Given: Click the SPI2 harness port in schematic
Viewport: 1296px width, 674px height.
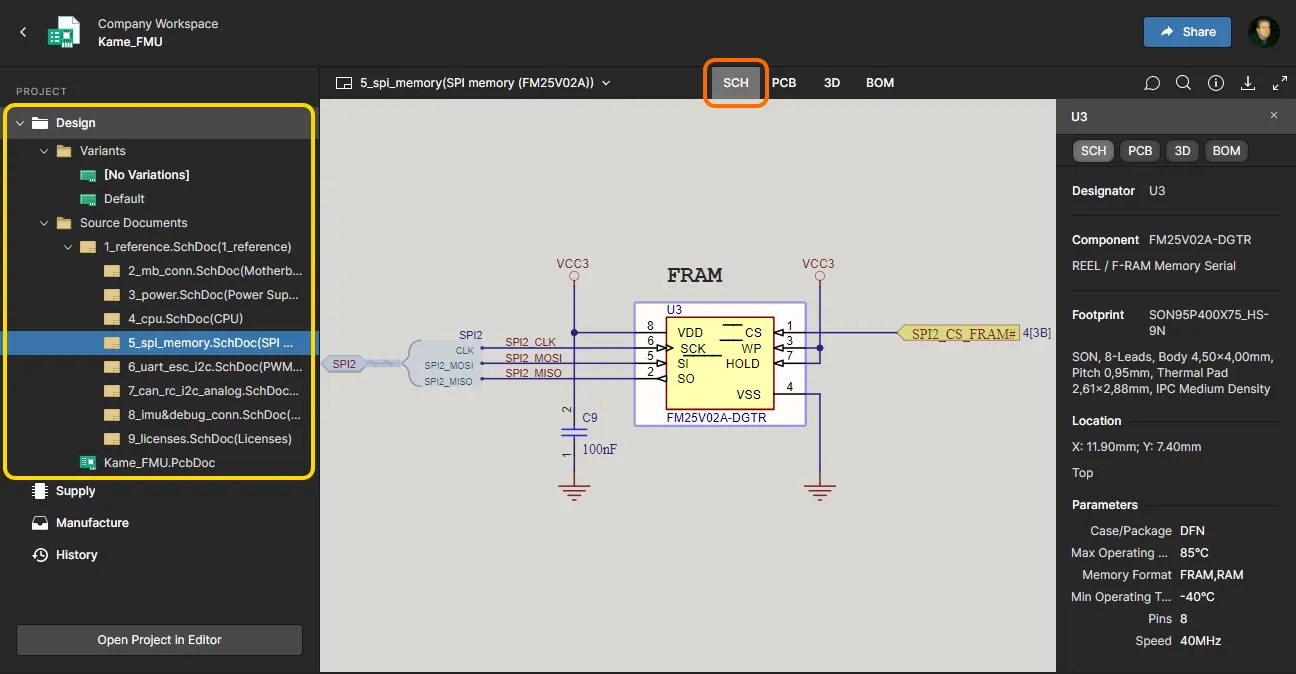Looking at the screenshot, I should coord(344,364).
